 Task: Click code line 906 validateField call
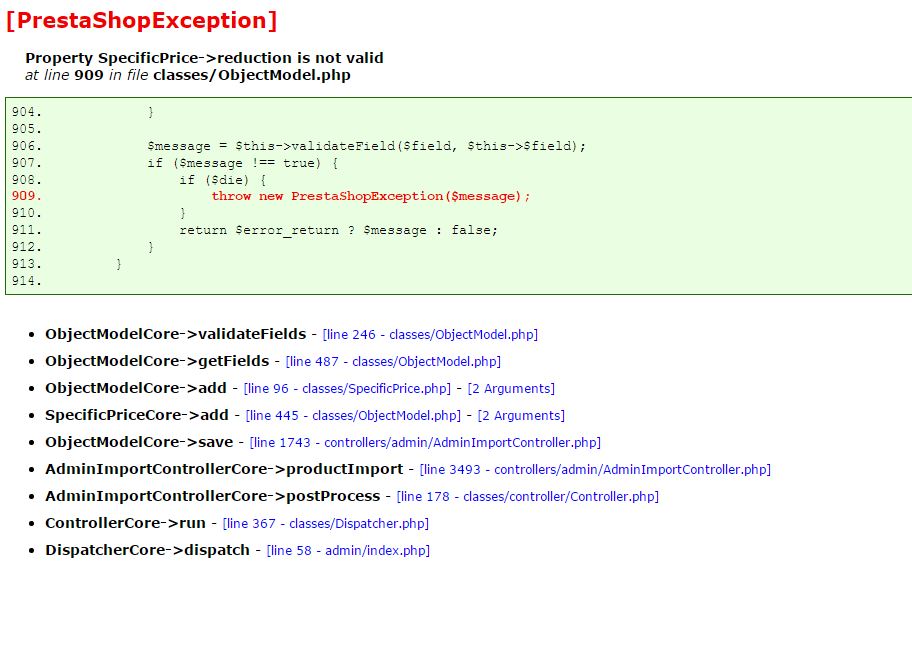pyautogui.click(x=366, y=146)
